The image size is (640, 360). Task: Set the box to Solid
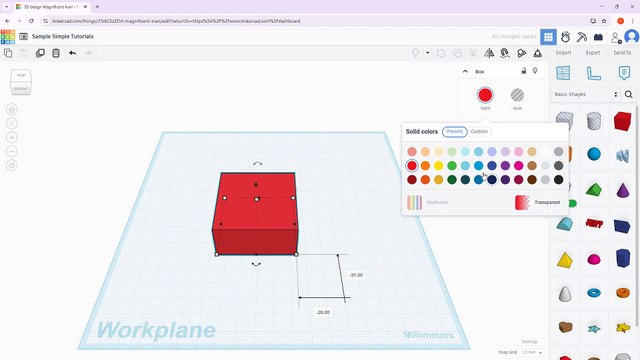click(485, 96)
